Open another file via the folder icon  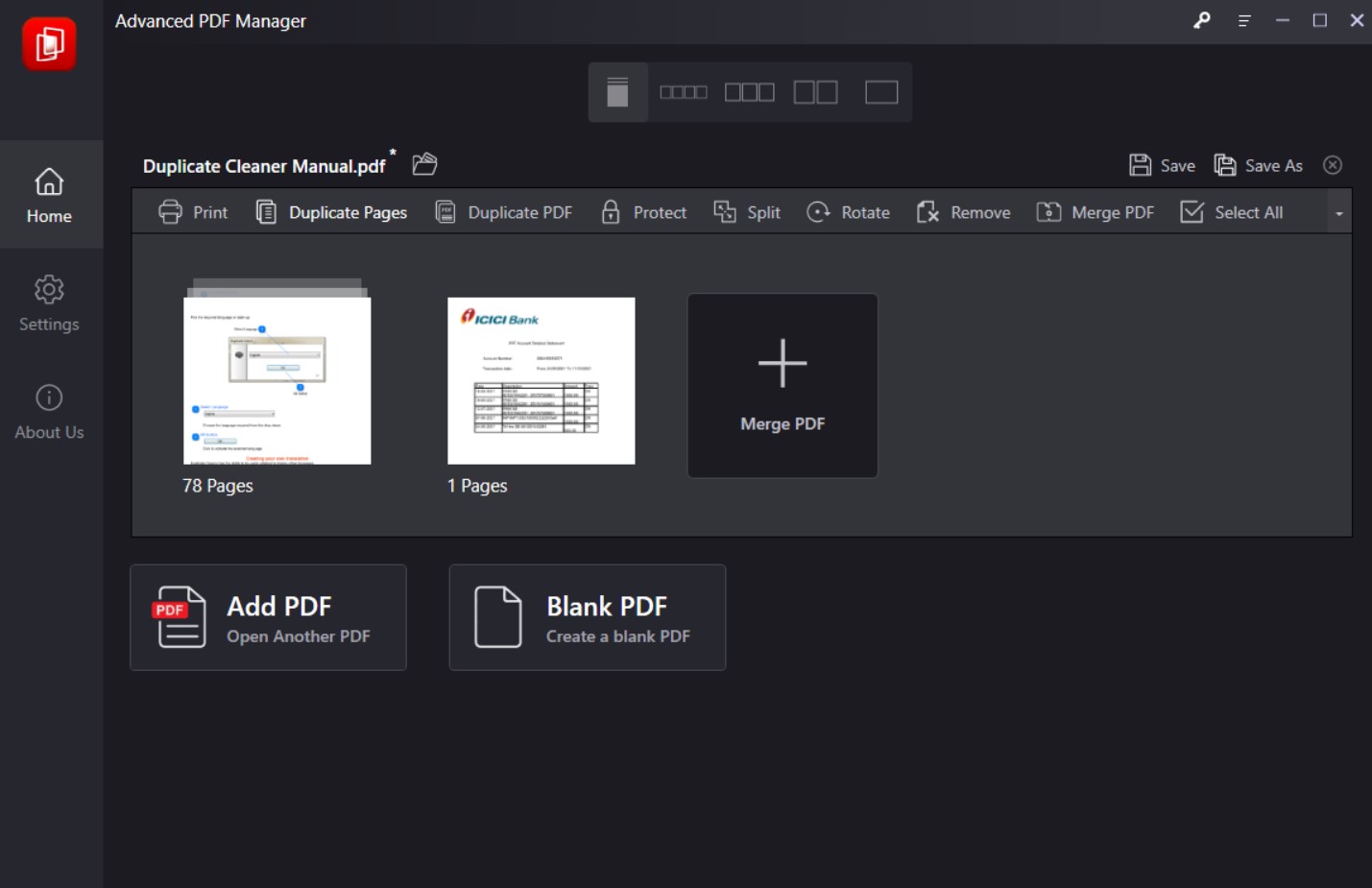click(423, 164)
